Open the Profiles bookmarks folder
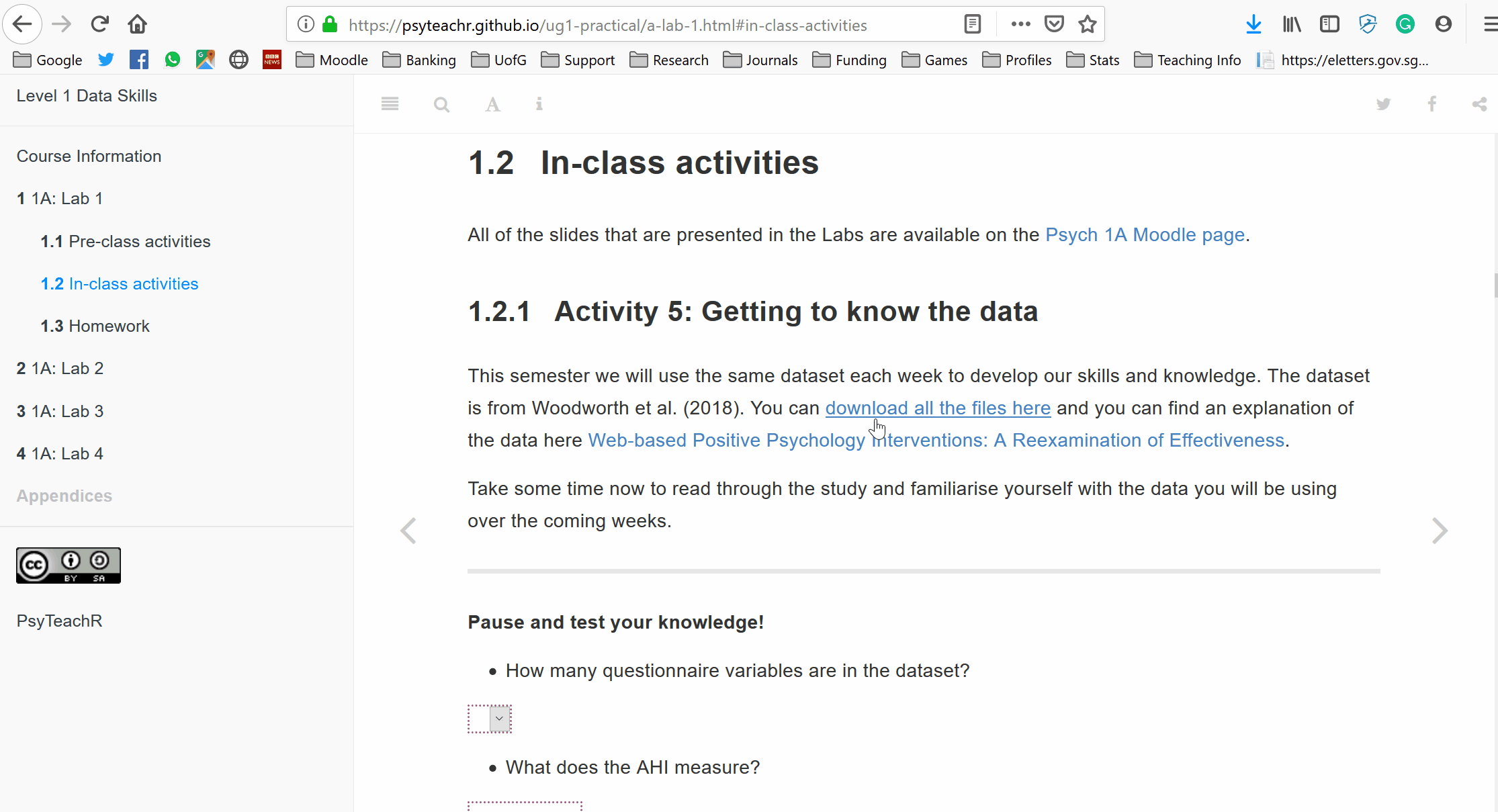This screenshot has width=1498, height=812. (1016, 60)
